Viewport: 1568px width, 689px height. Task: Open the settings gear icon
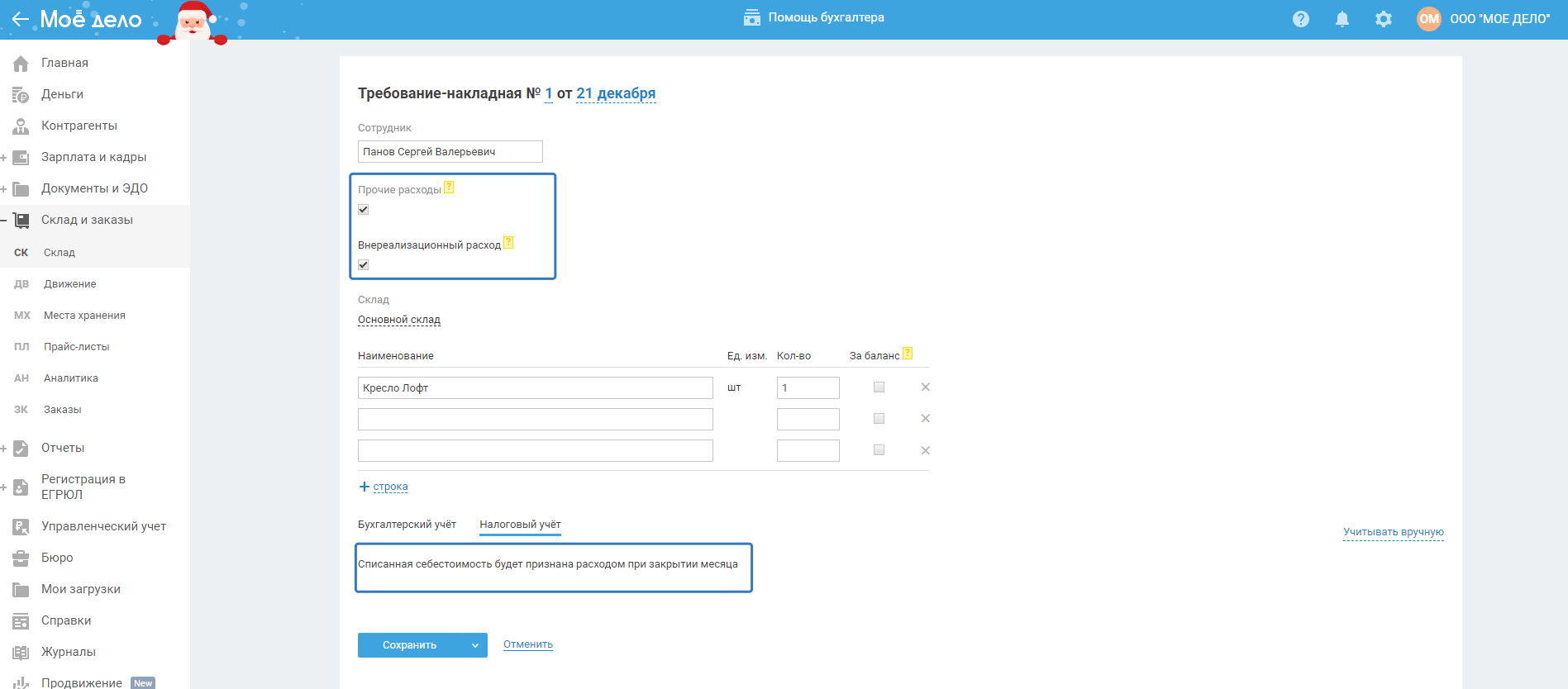point(1383,19)
